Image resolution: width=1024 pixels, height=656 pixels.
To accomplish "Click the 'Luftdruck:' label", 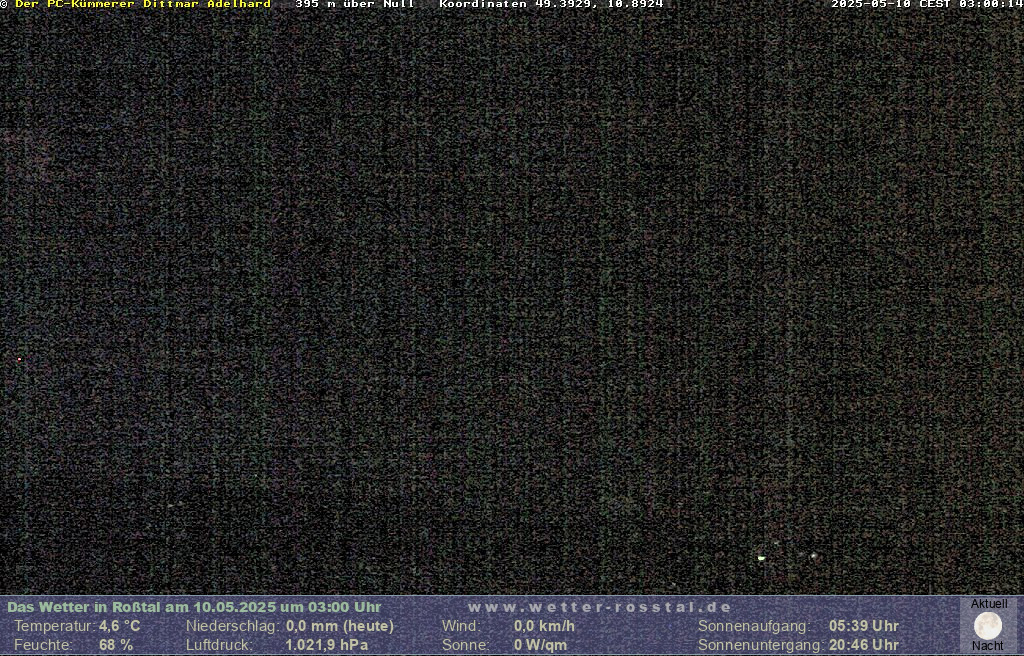I will tap(219, 645).
